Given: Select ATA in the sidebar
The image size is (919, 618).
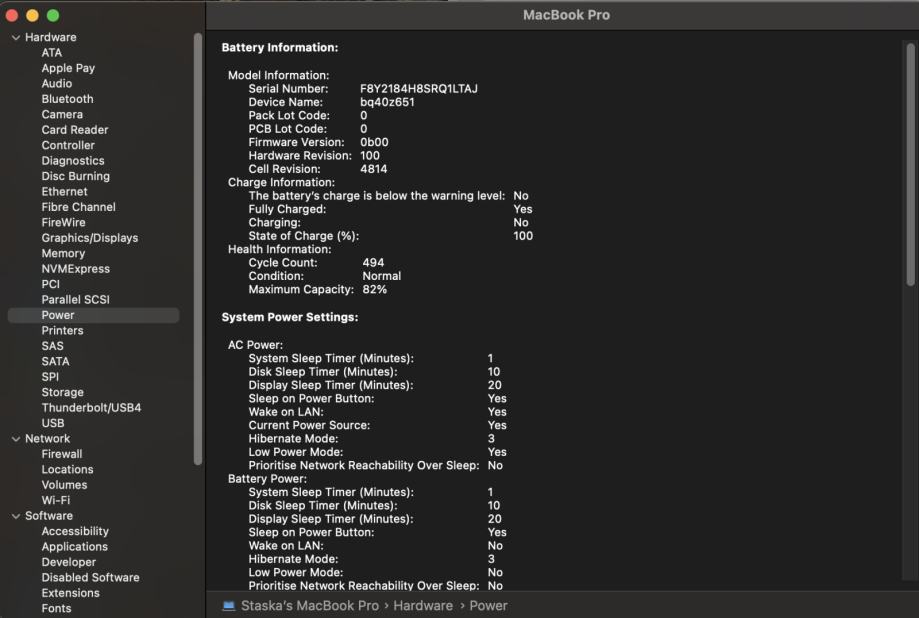Looking at the screenshot, I should pos(52,53).
